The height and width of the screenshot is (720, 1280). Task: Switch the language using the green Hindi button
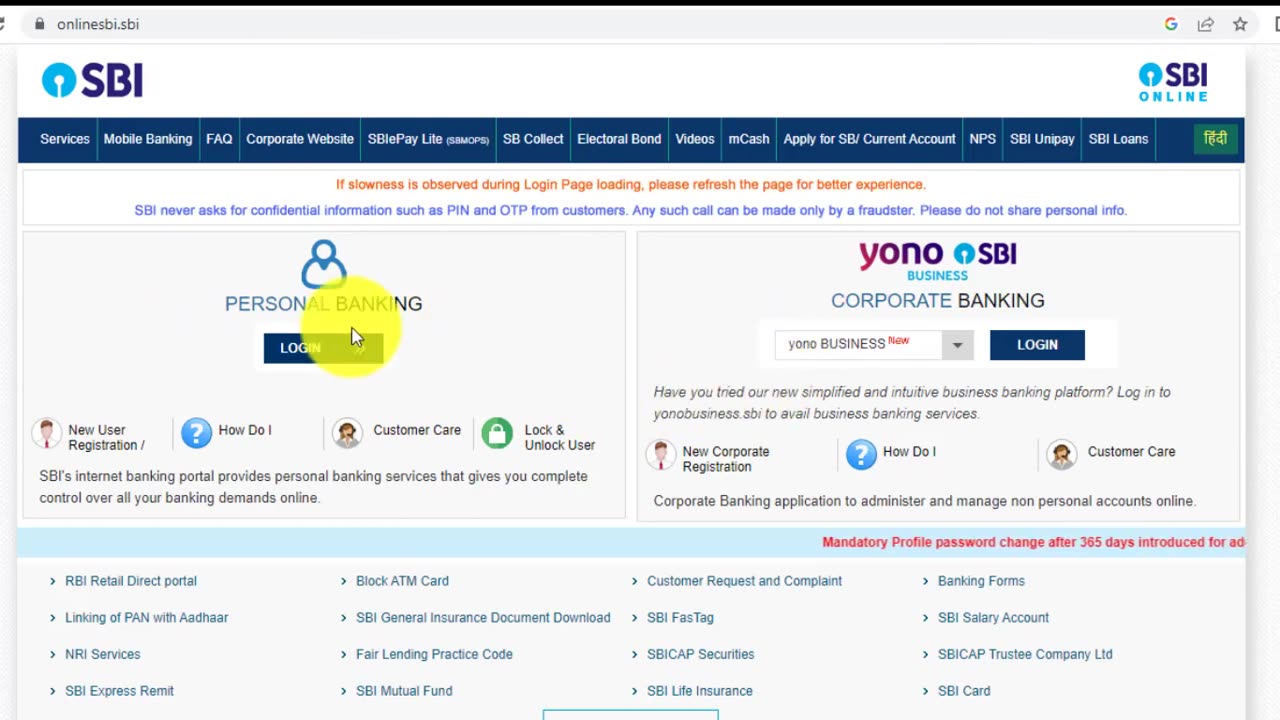1215,139
